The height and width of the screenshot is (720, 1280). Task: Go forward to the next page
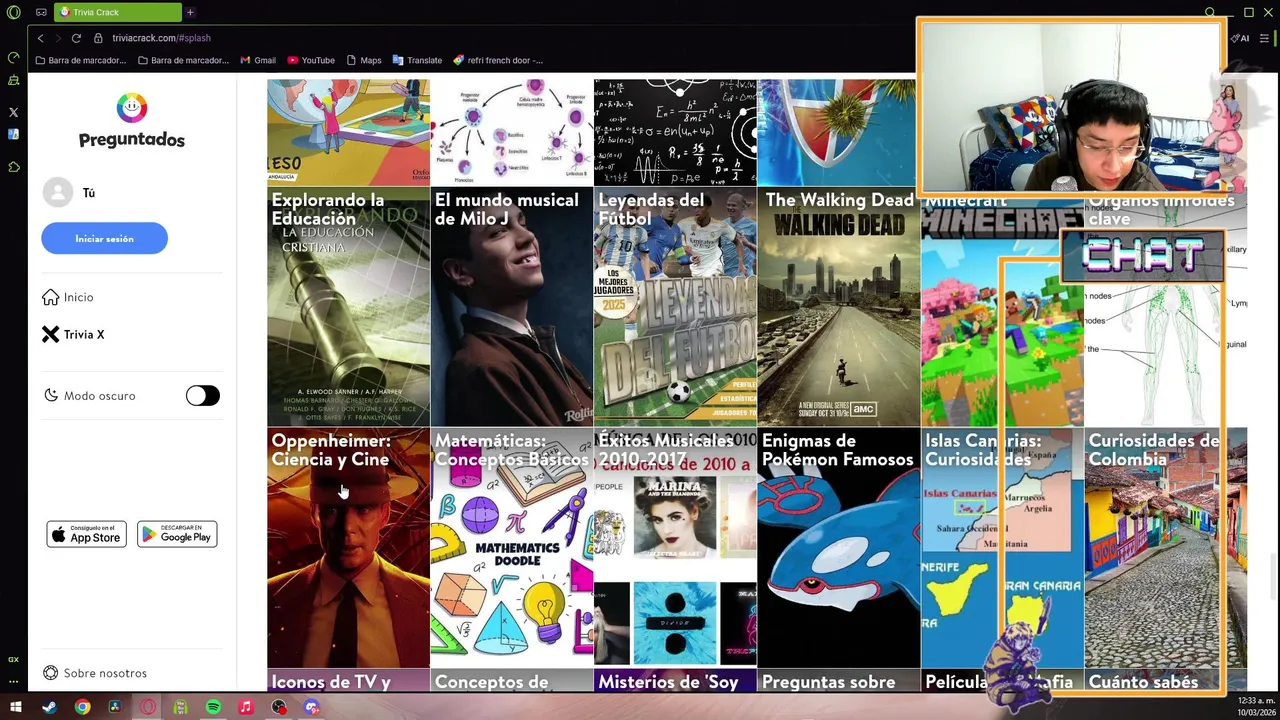(x=57, y=38)
